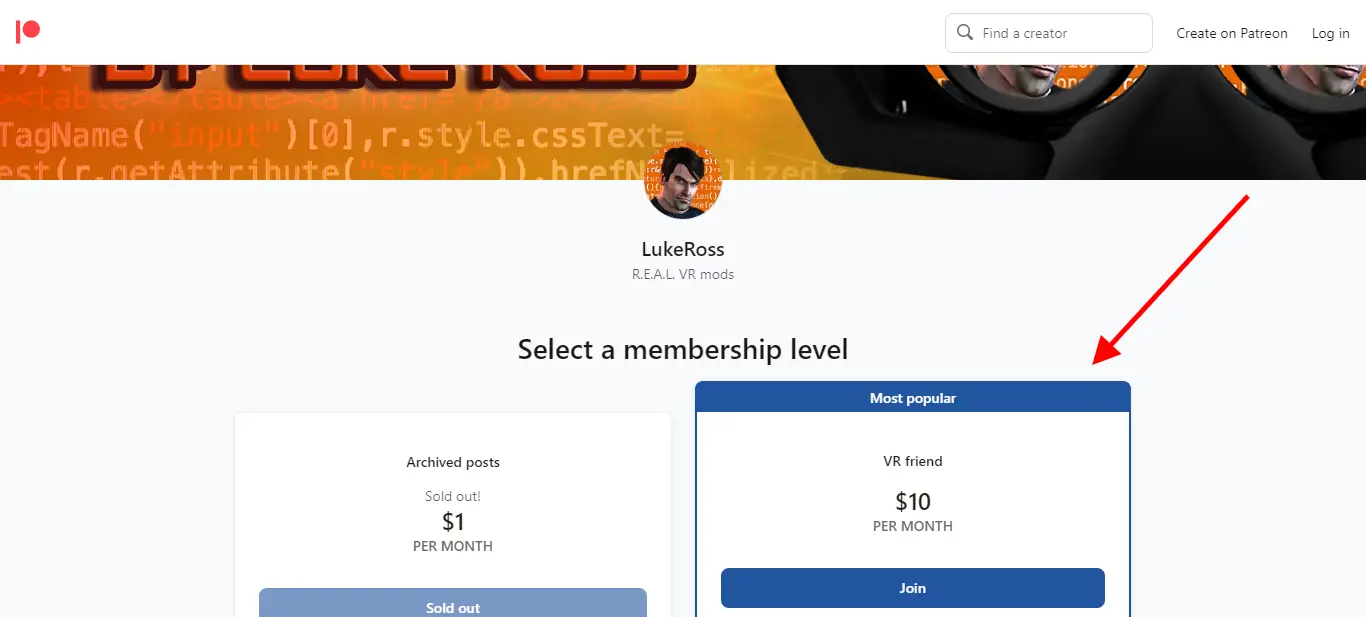Click the R.E.A.L. VR mods tagline

683,274
